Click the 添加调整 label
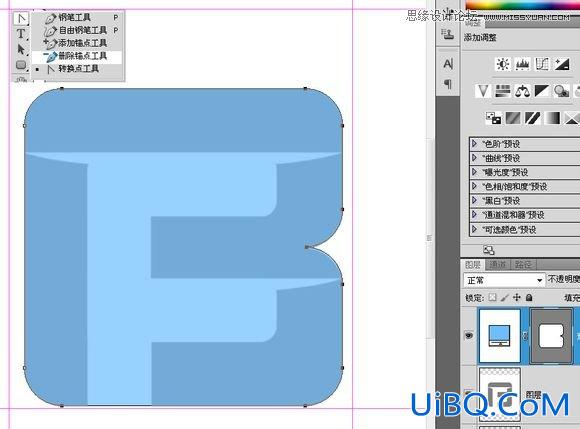Image resolution: width=580 pixels, height=429 pixels. tap(480, 38)
